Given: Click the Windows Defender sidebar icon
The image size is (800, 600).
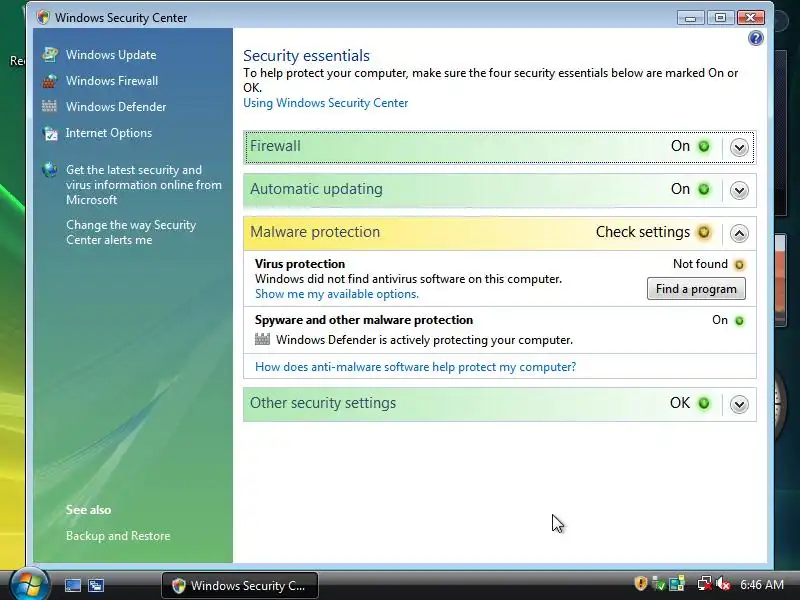Looking at the screenshot, I should pyautogui.click(x=49, y=106).
